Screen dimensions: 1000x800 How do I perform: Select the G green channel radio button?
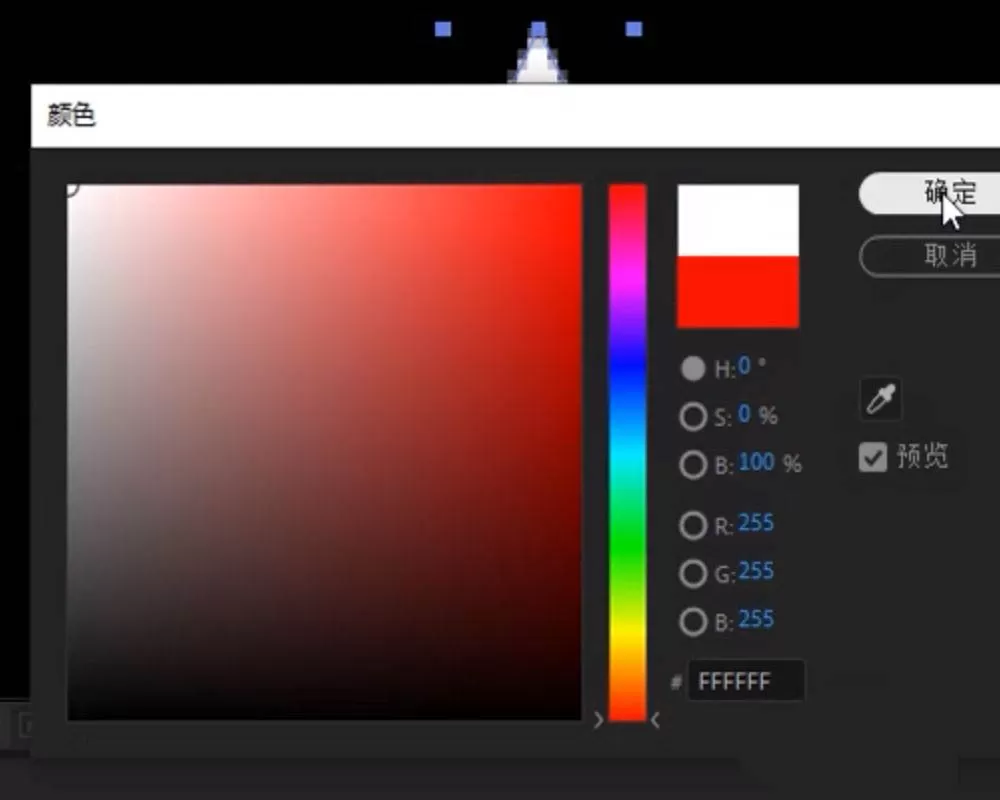click(693, 574)
